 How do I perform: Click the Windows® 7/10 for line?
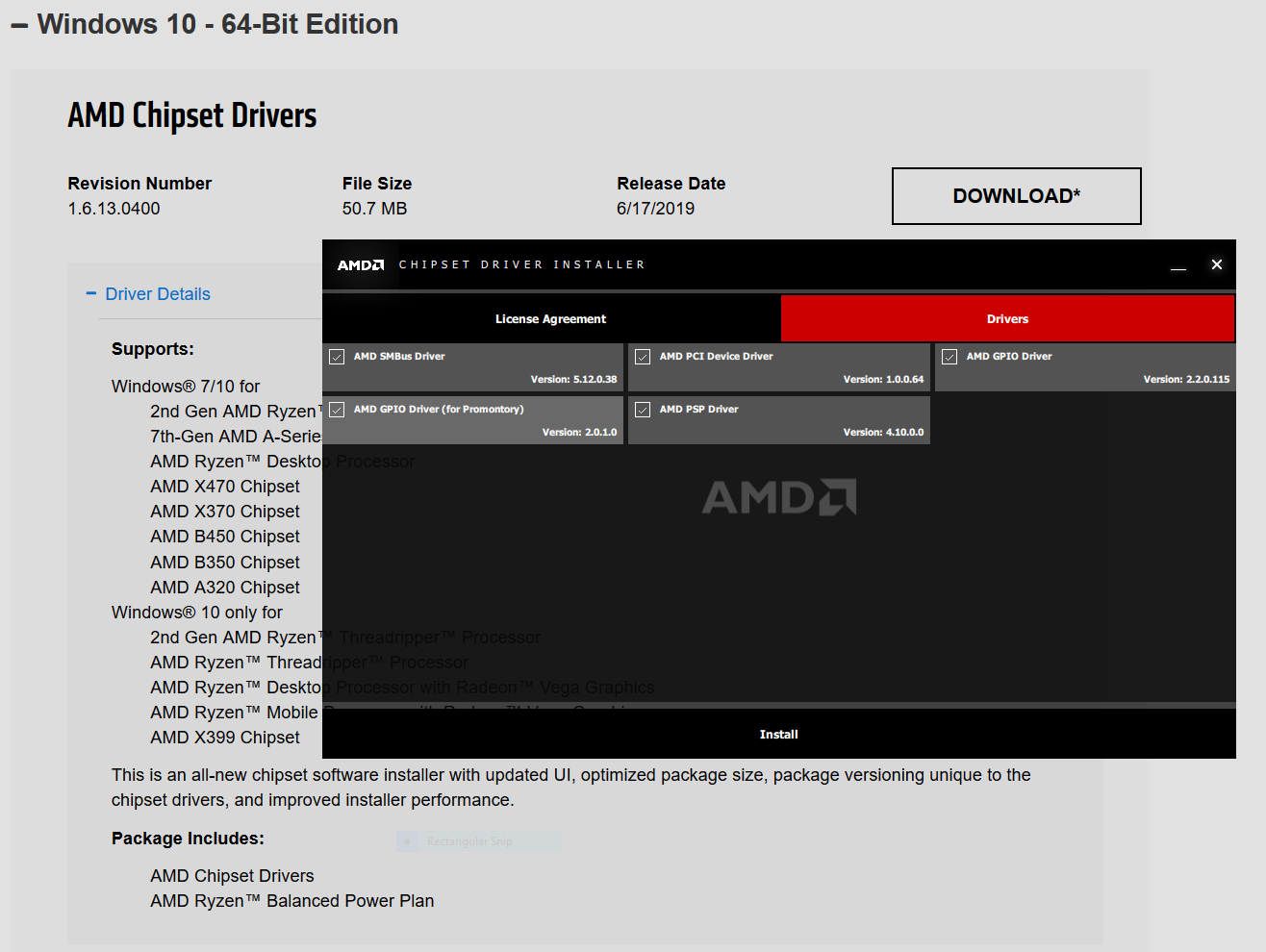(x=186, y=387)
